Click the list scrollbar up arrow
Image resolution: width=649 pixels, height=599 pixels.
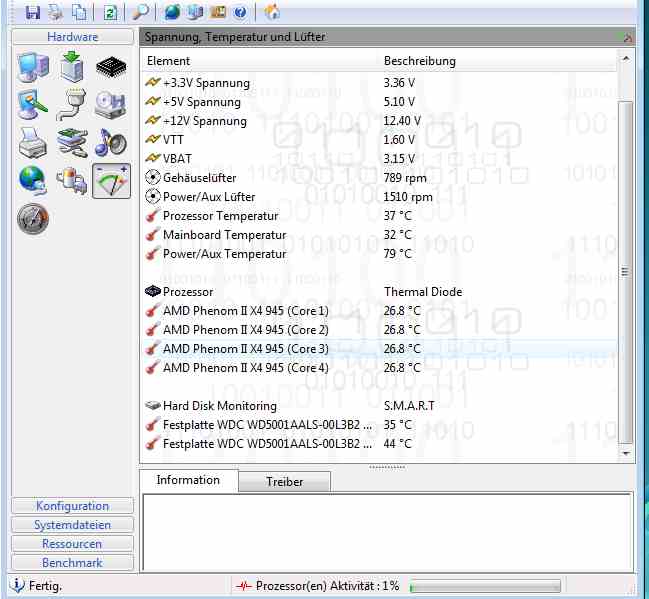[x=626, y=59]
